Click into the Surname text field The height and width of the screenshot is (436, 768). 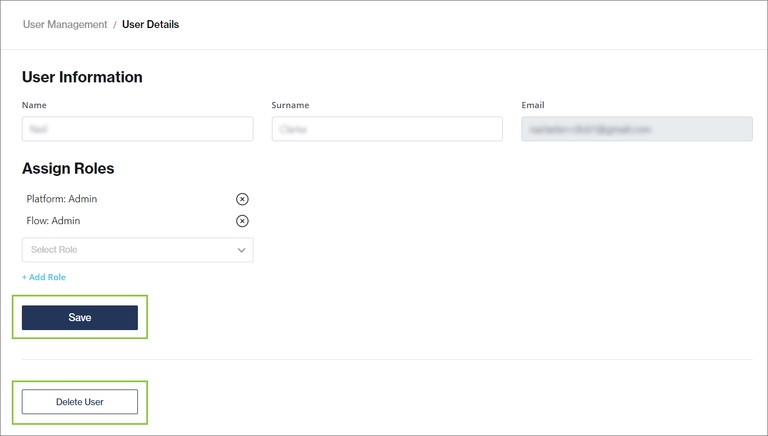click(x=387, y=129)
